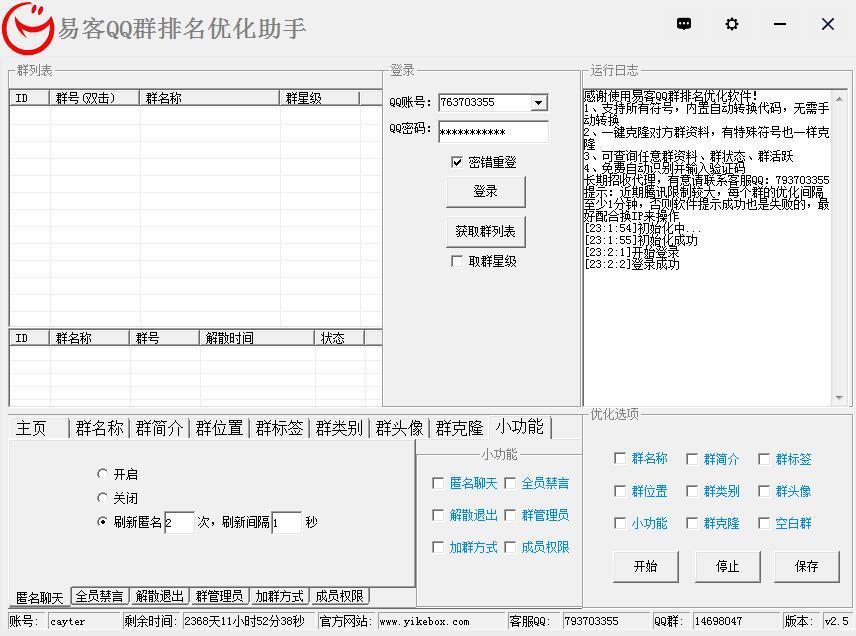
Task: Click the 群号(双击) column header
Action: [94, 98]
